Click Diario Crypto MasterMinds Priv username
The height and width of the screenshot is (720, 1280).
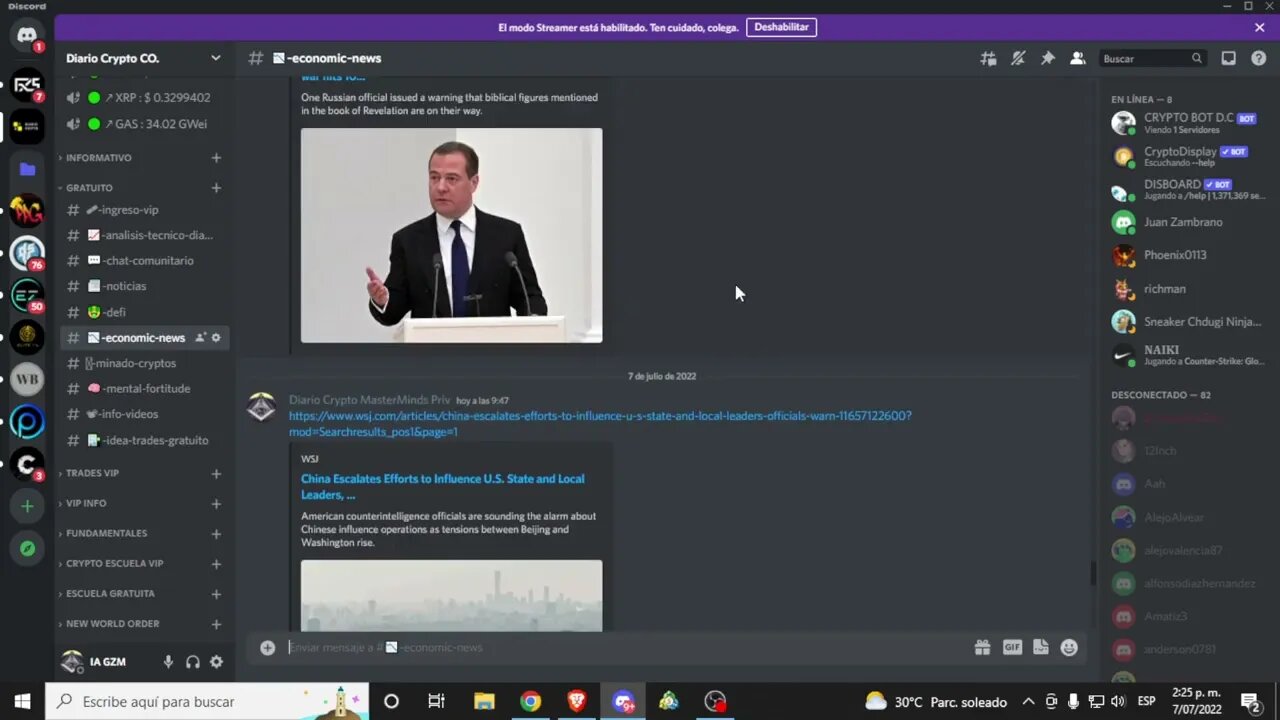click(x=369, y=400)
